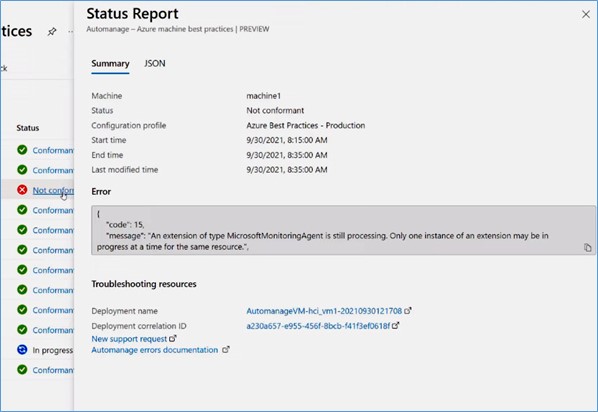Viewport: 598px width, 412px height.
Task: Click the external link icon beside deployment name
Action: pyautogui.click(x=408, y=311)
